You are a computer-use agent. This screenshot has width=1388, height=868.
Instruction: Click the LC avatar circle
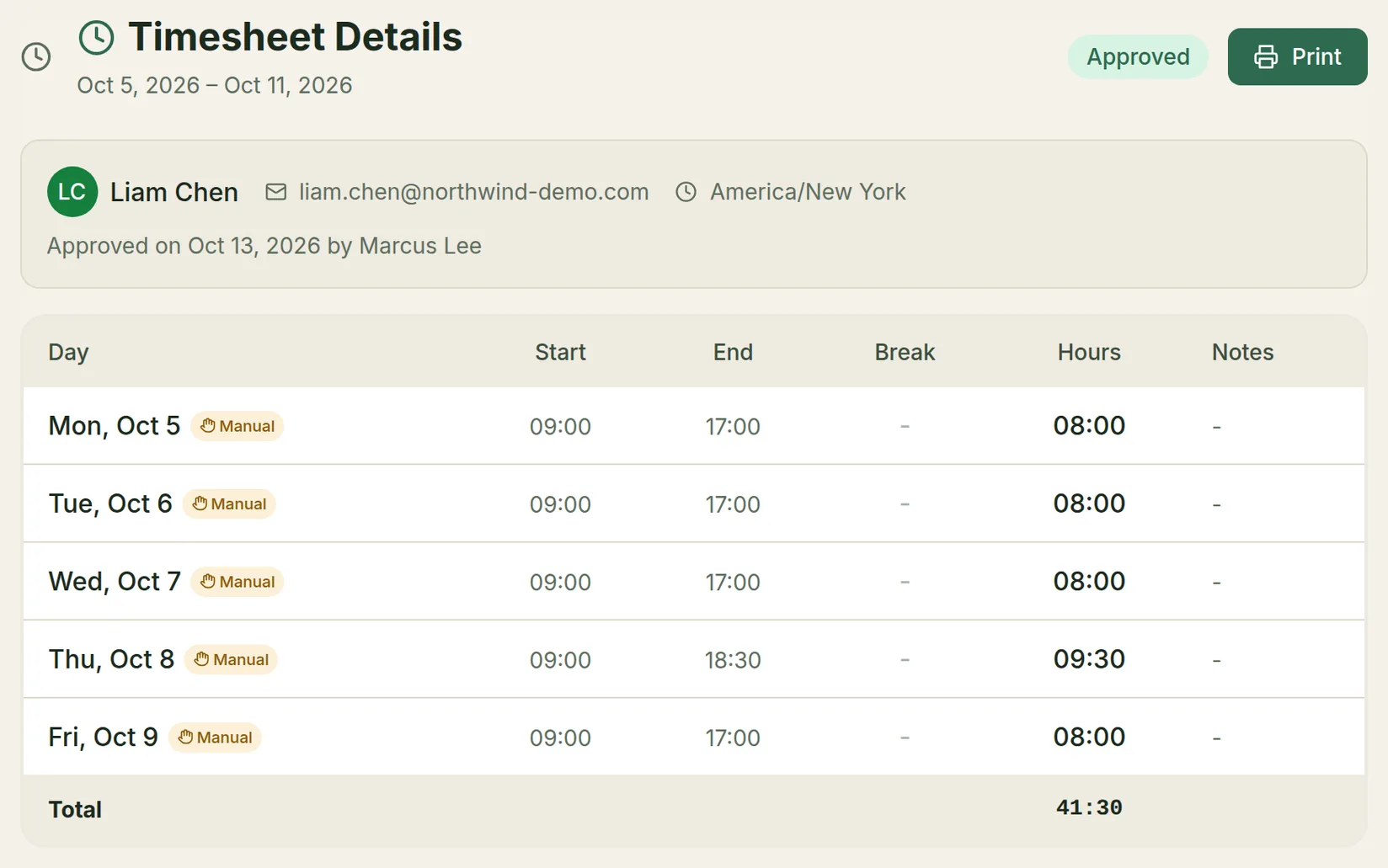(72, 192)
